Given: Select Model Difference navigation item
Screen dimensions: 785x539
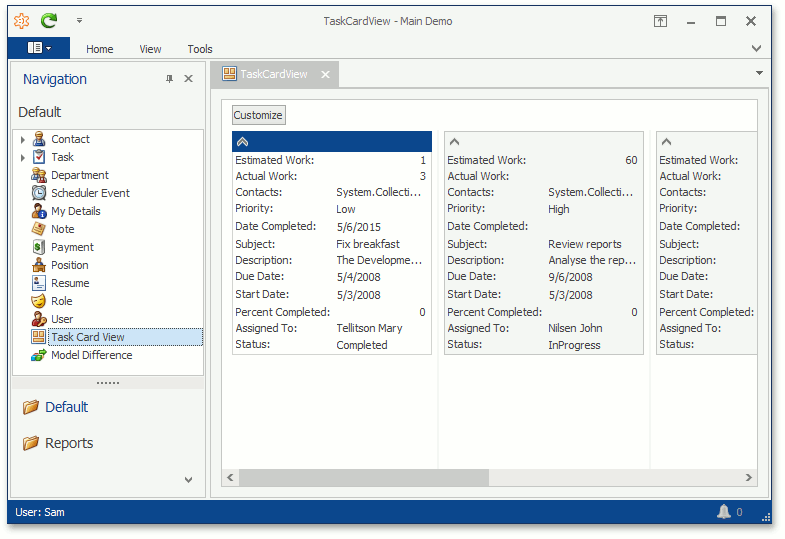Looking at the screenshot, I should pyautogui.click(x=92, y=355).
